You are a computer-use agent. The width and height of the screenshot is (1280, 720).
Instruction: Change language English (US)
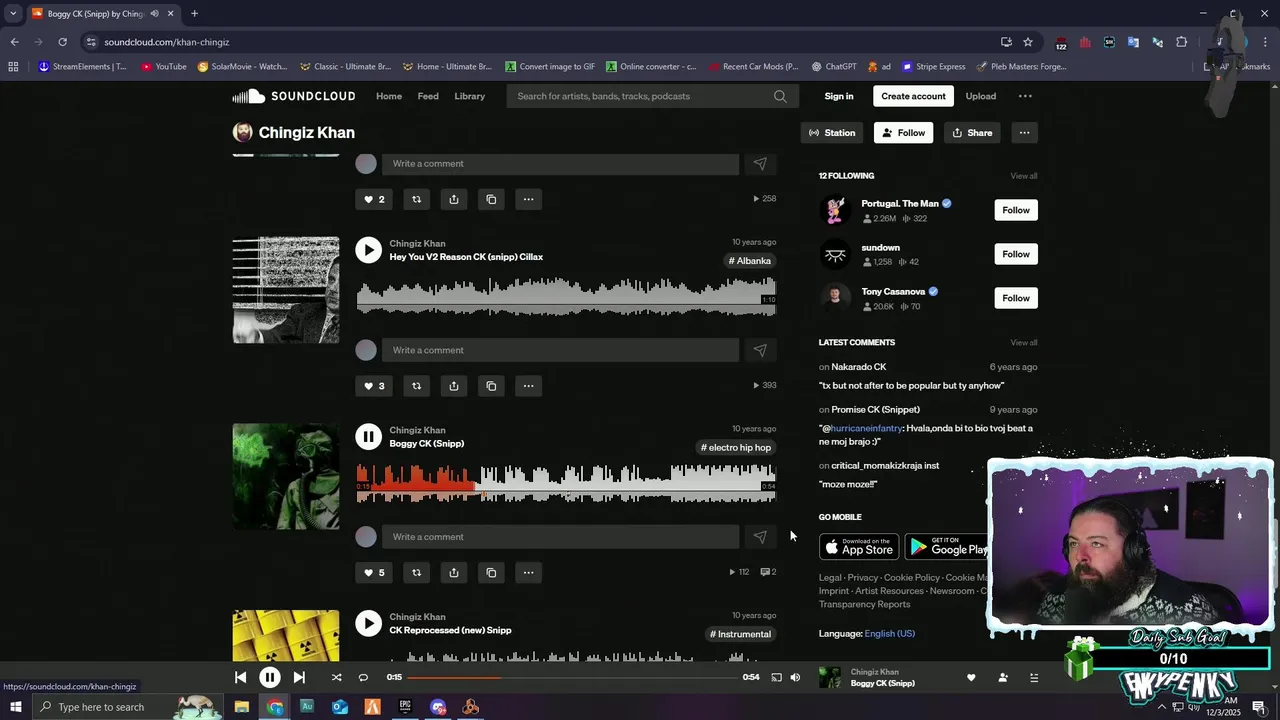889,634
